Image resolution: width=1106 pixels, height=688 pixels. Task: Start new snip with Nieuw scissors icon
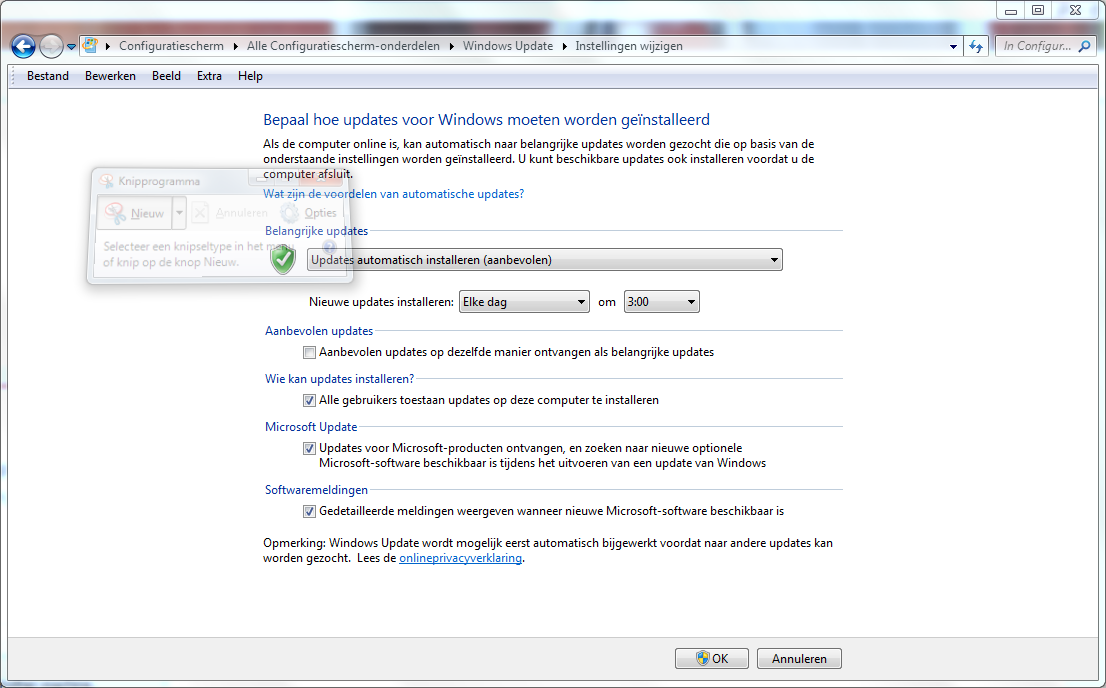[114, 212]
